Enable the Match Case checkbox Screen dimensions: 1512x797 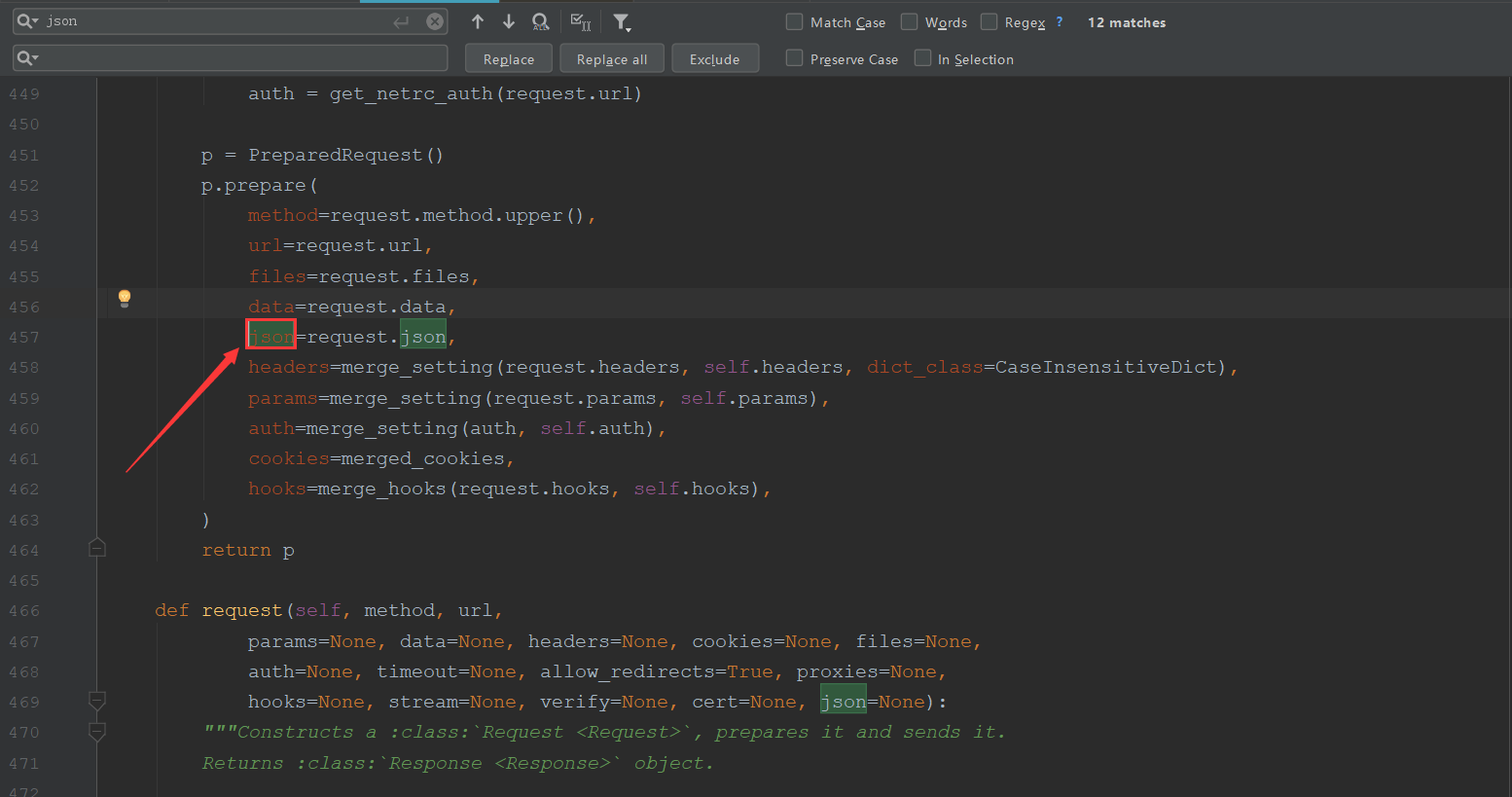[x=795, y=21]
